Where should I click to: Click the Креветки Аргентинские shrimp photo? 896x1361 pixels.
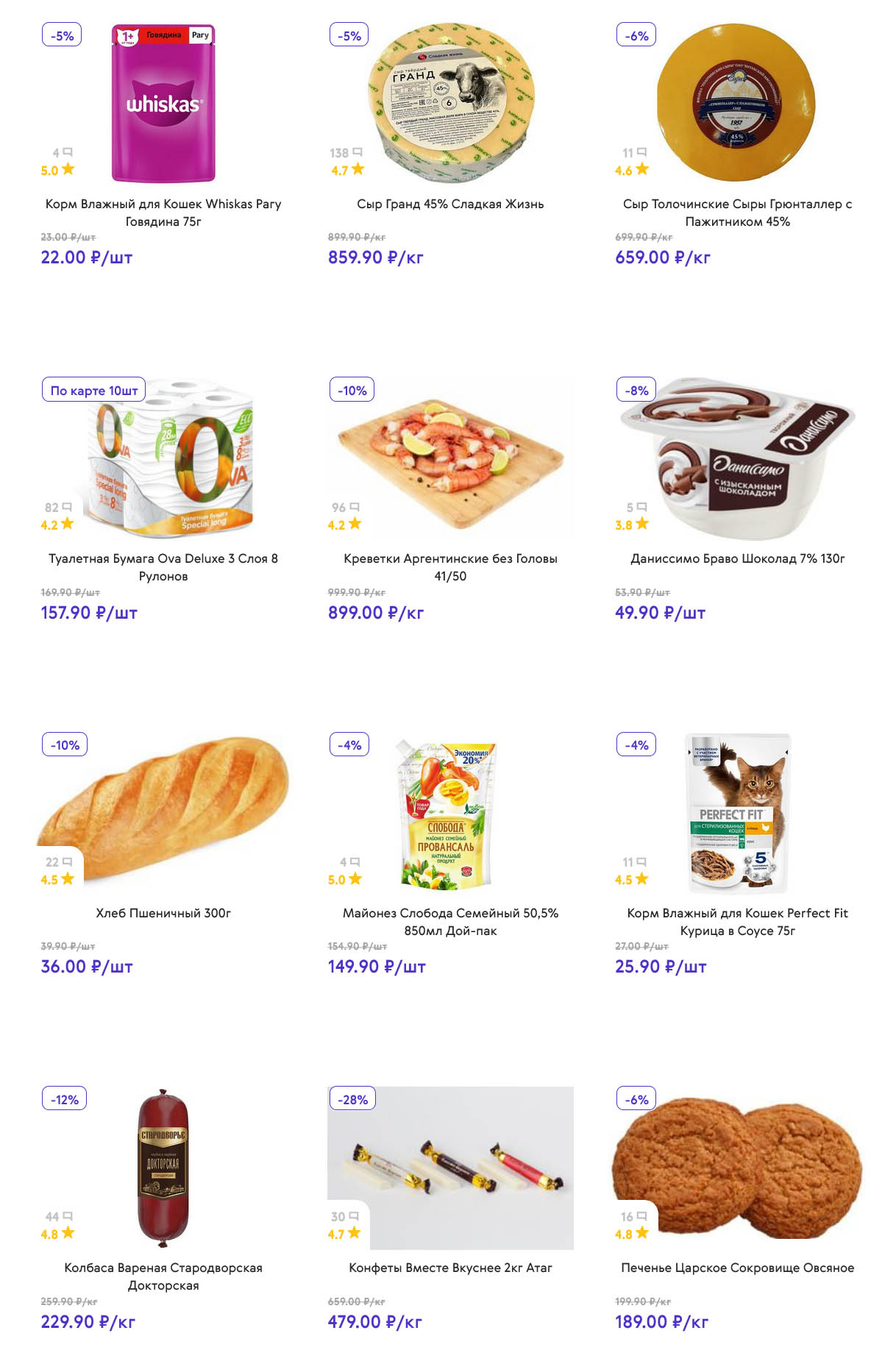(450, 456)
